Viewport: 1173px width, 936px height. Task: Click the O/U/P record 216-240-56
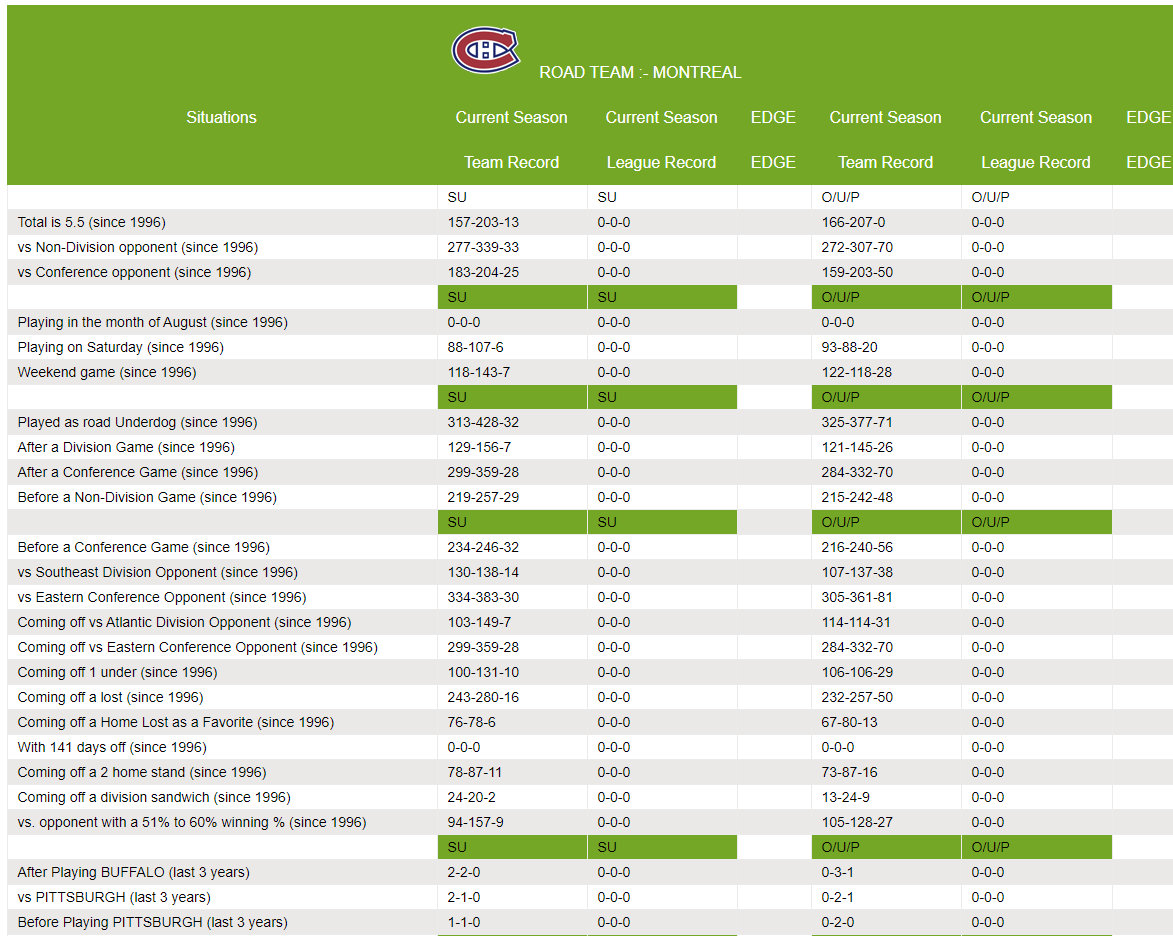point(857,547)
